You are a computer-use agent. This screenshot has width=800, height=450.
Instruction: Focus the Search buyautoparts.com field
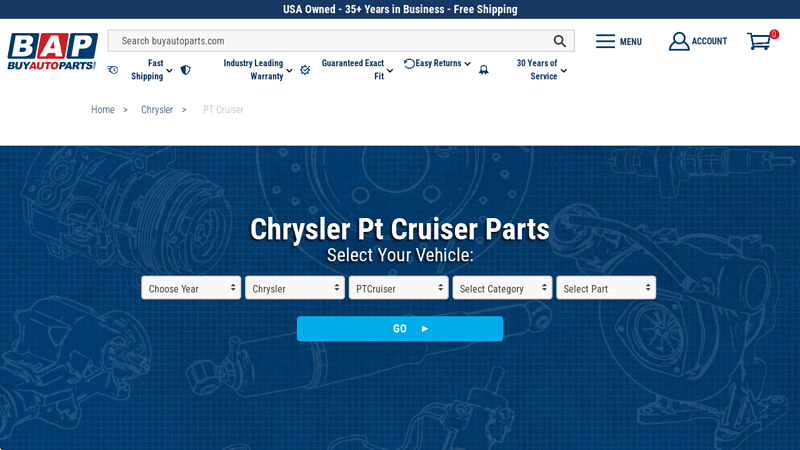pos(341,41)
